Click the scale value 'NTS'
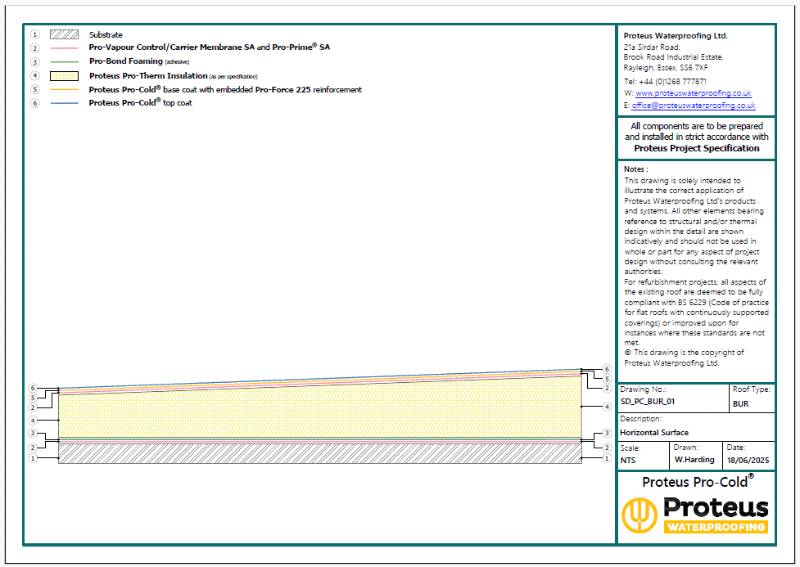 (x=628, y=460)
